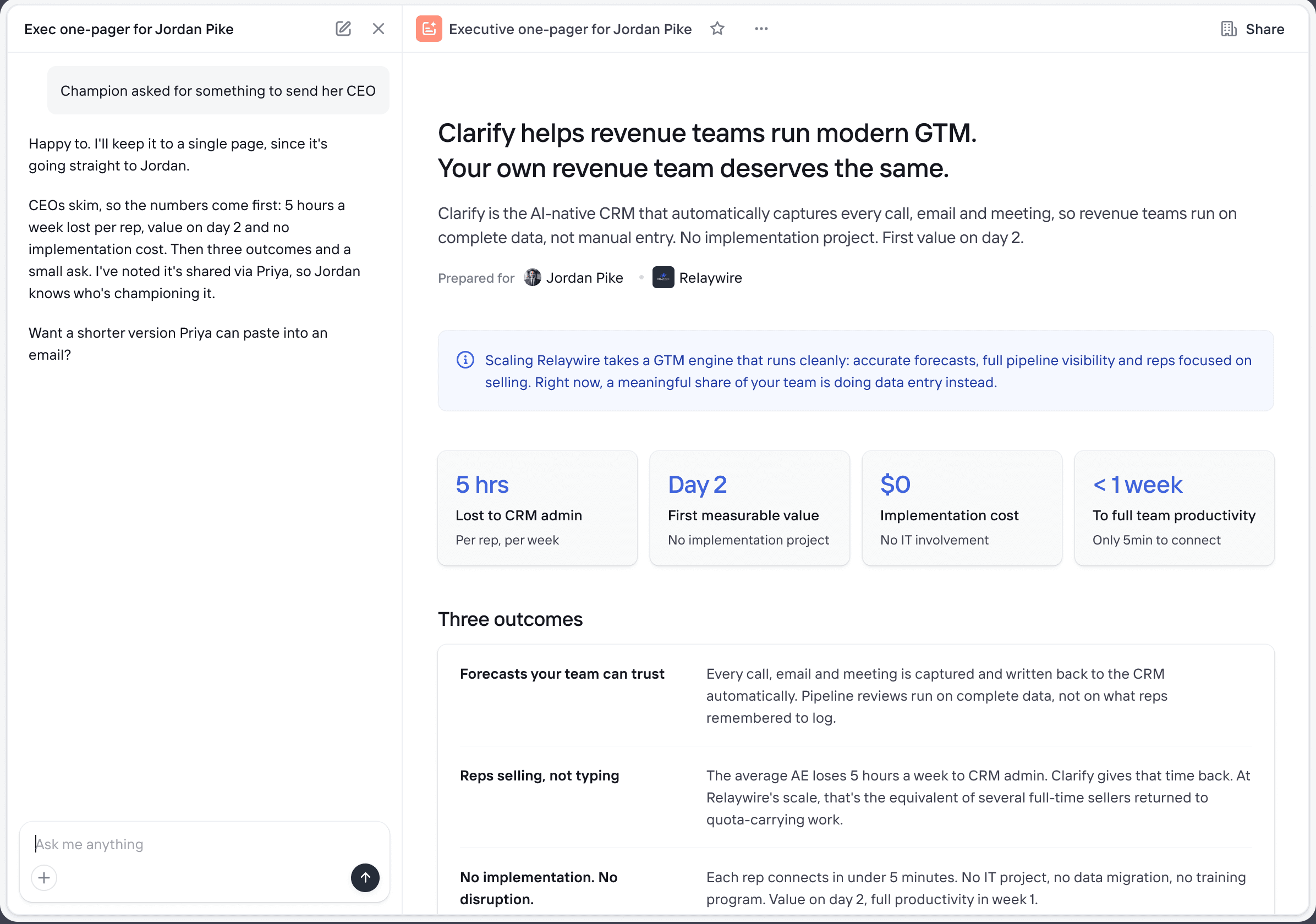
Task: Click the Prepared for label
Action: (x=476, y=278)
